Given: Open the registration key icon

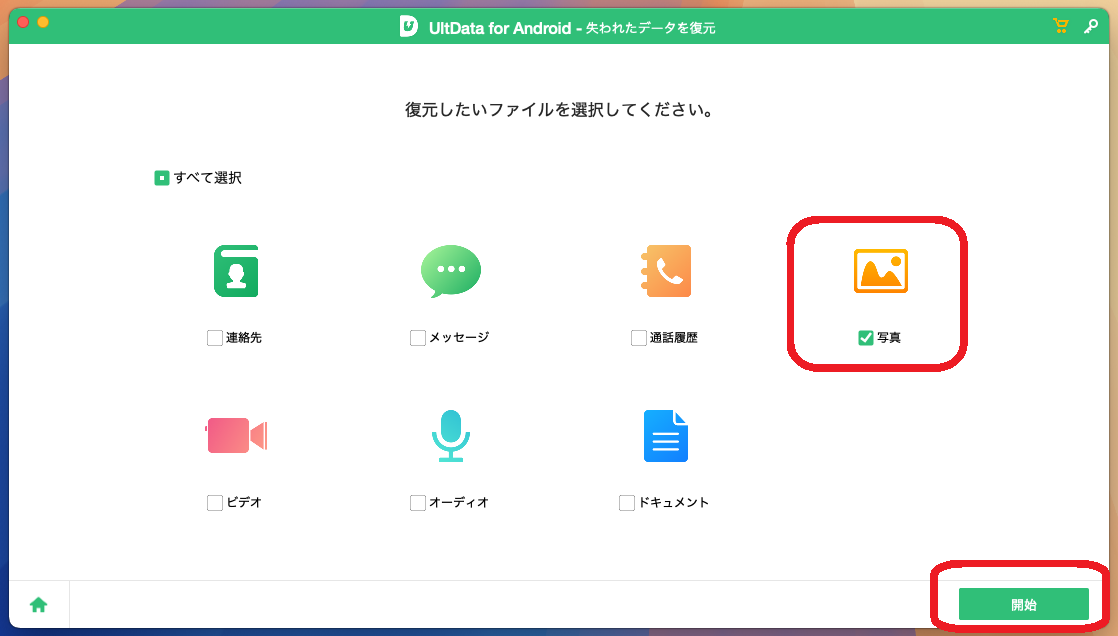Looking at the screenshot, I should coord(1091,26).
